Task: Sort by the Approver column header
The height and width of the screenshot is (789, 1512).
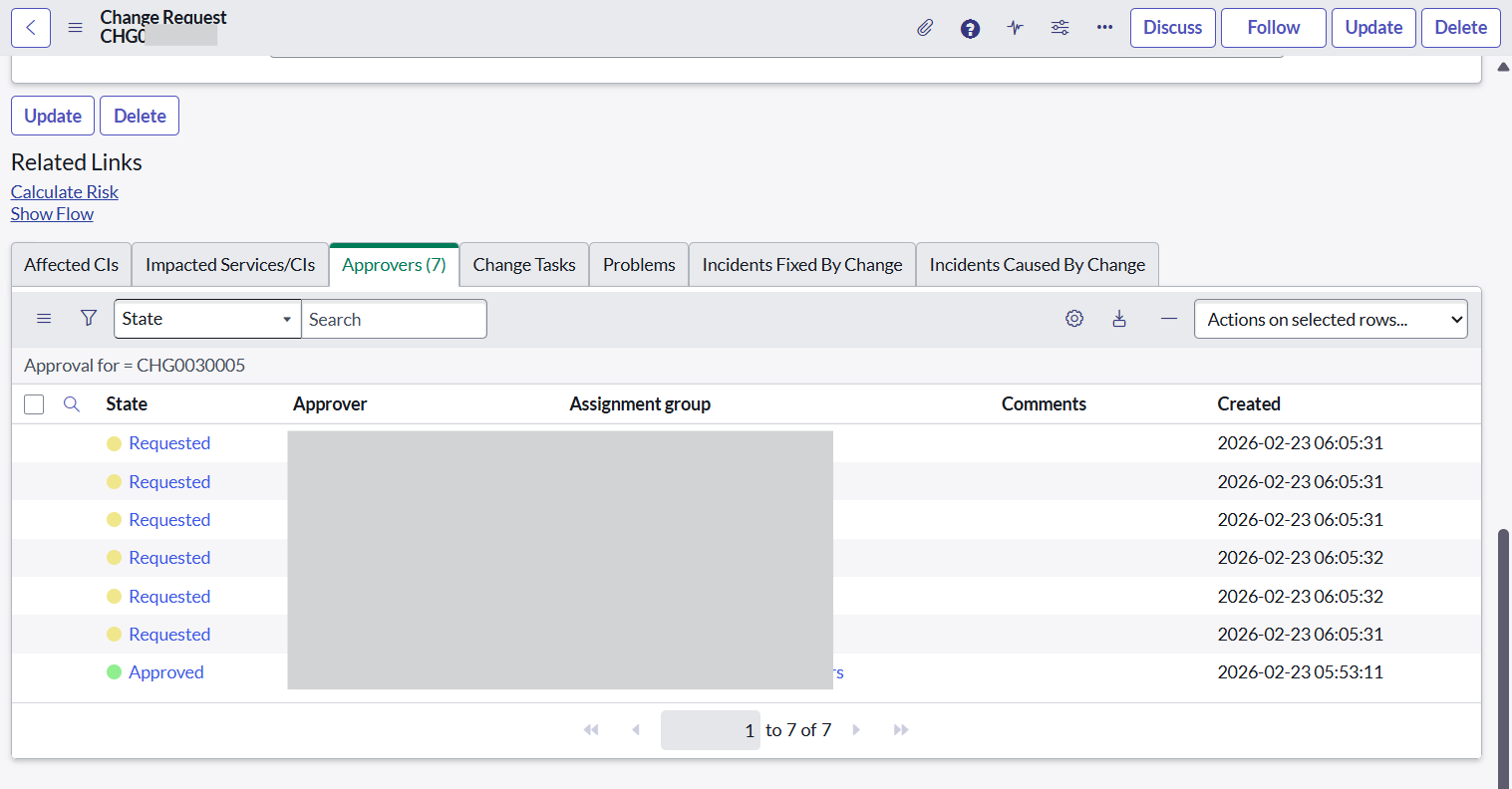Action: tap(330, 403)
